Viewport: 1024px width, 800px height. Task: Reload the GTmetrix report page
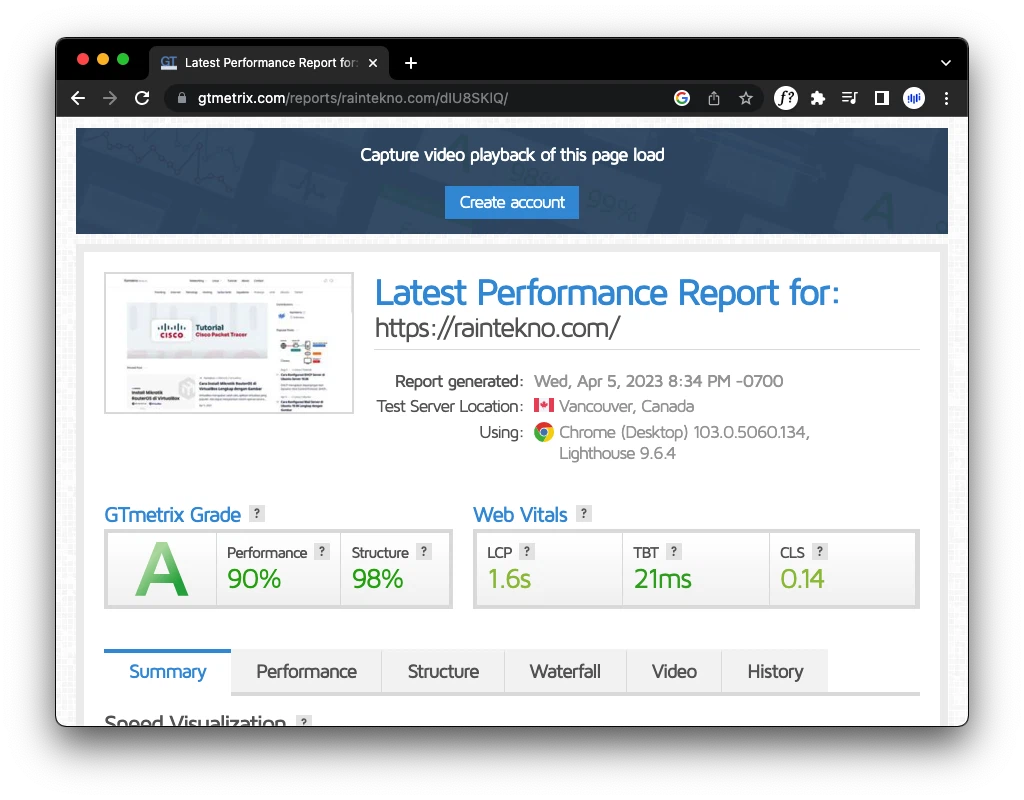click(x=142, y=98)
